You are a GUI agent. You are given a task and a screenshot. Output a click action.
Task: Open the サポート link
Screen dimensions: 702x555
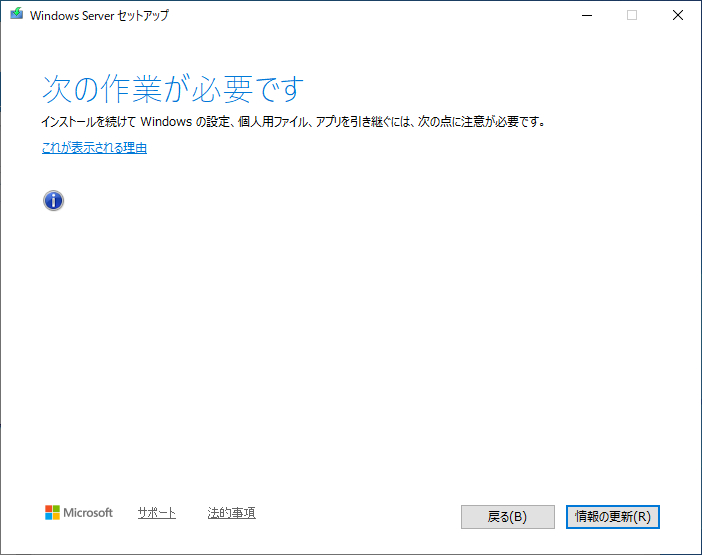(x=156, y=513)
